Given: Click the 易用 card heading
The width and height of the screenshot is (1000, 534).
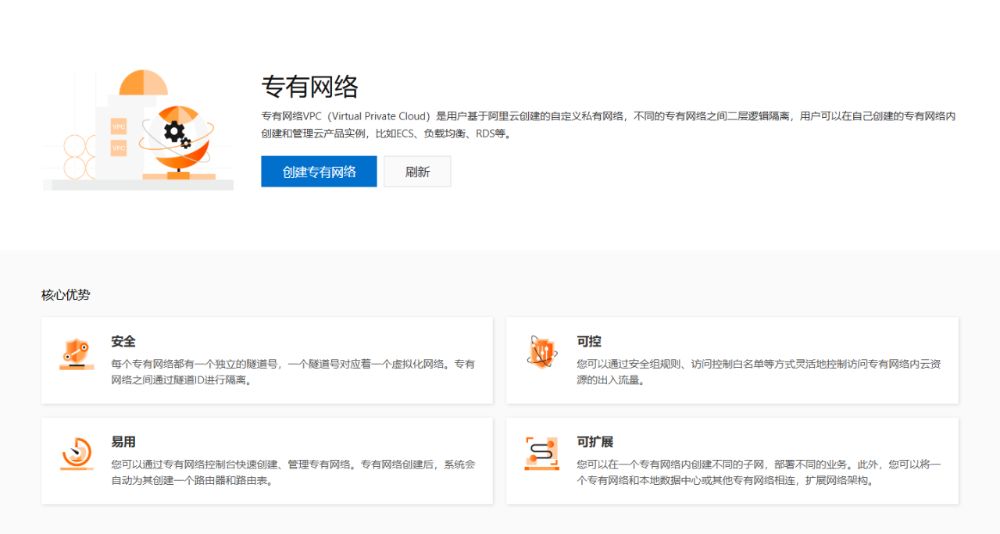Looking at the screenshot, I should tap(123, 442).
